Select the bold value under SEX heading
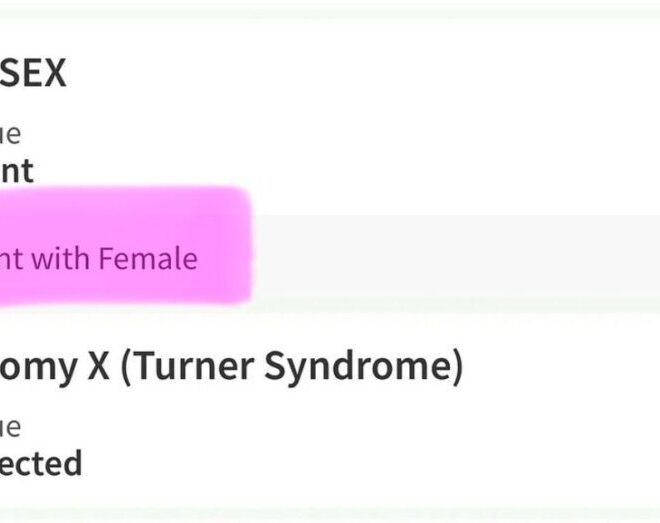This screenshot has height=523, width=660. click(x=17, y=171)
